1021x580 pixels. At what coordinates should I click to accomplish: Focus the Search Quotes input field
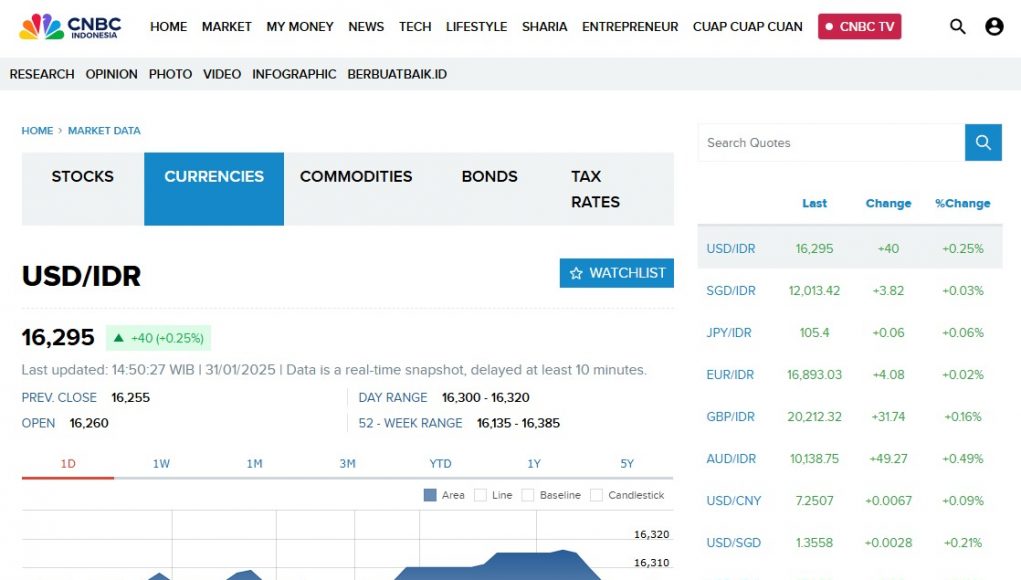830,143
